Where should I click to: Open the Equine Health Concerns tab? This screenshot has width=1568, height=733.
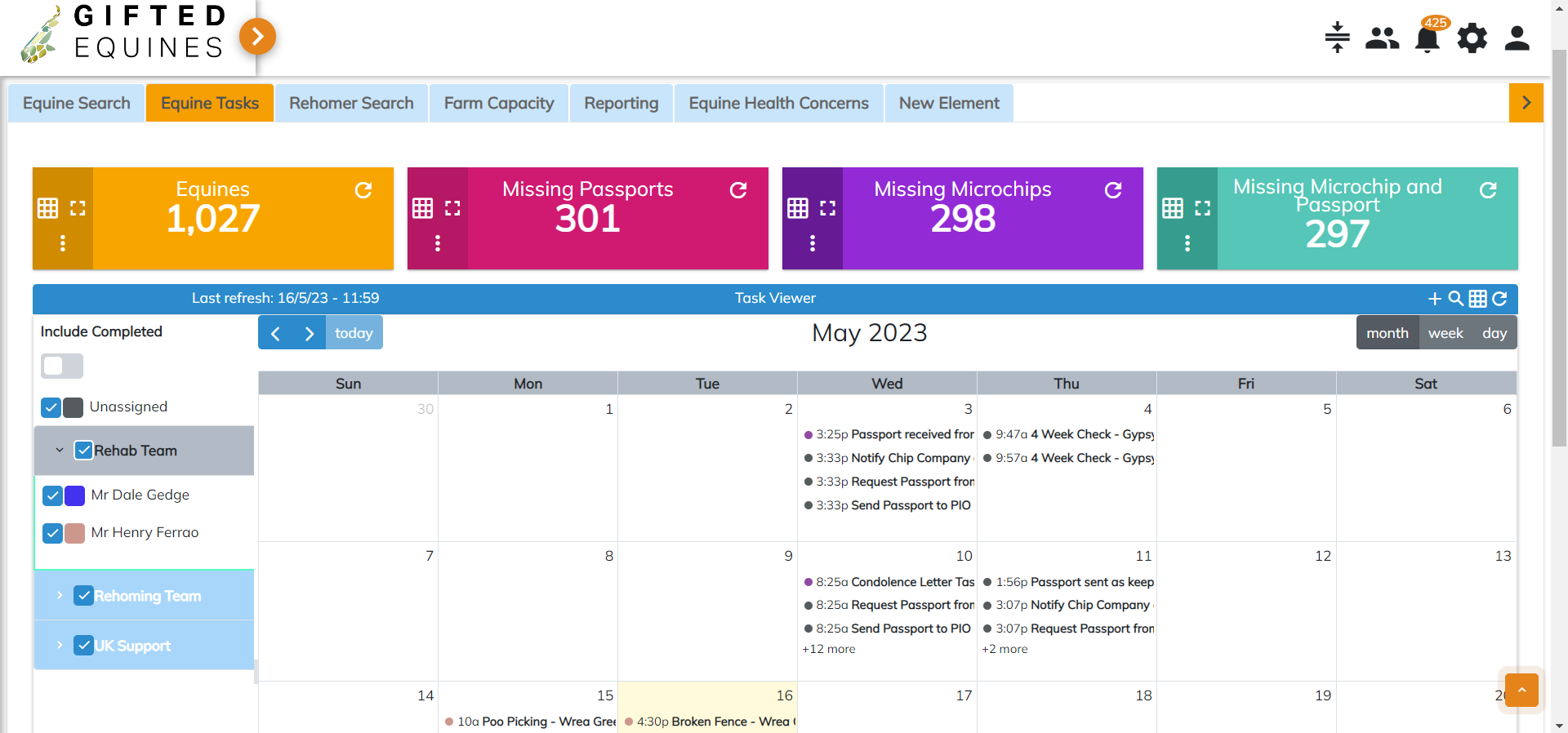[x=778, y=104]
